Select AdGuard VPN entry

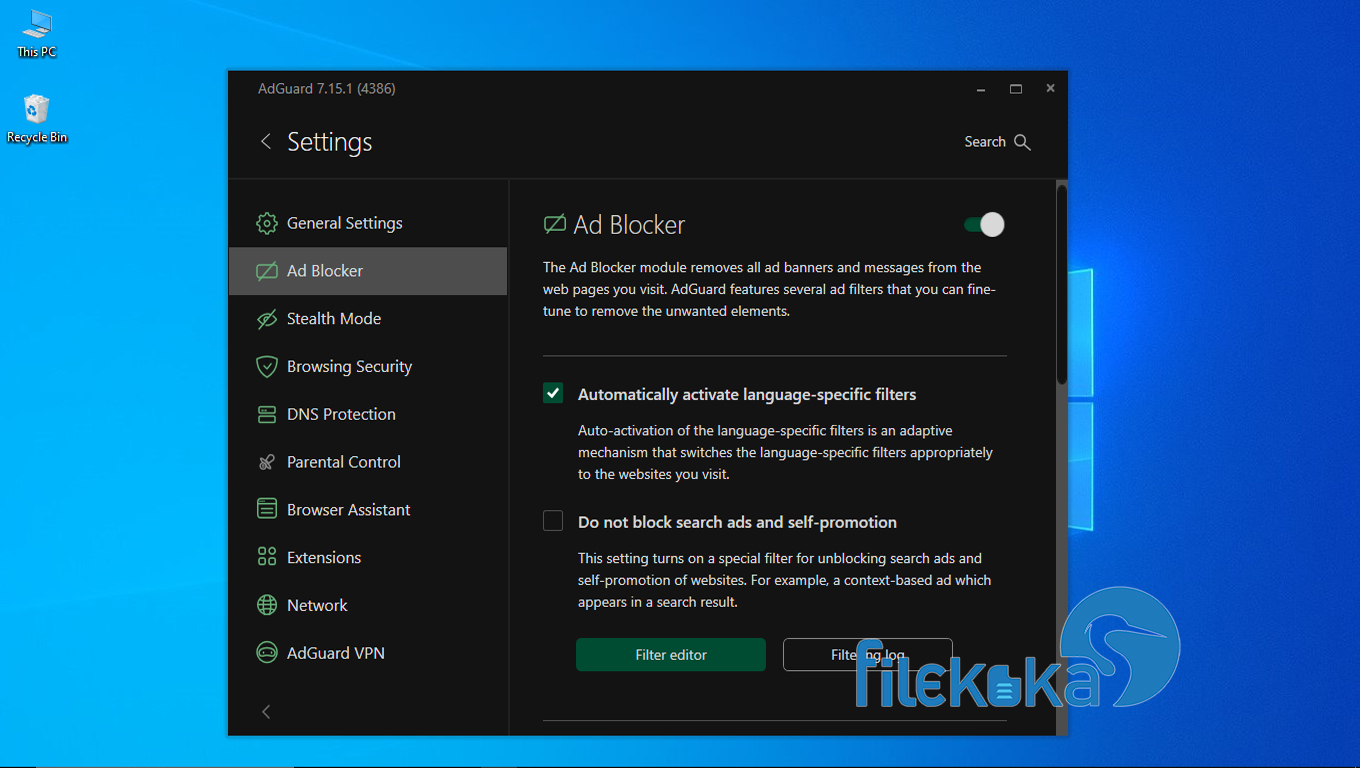click(368, 653)
